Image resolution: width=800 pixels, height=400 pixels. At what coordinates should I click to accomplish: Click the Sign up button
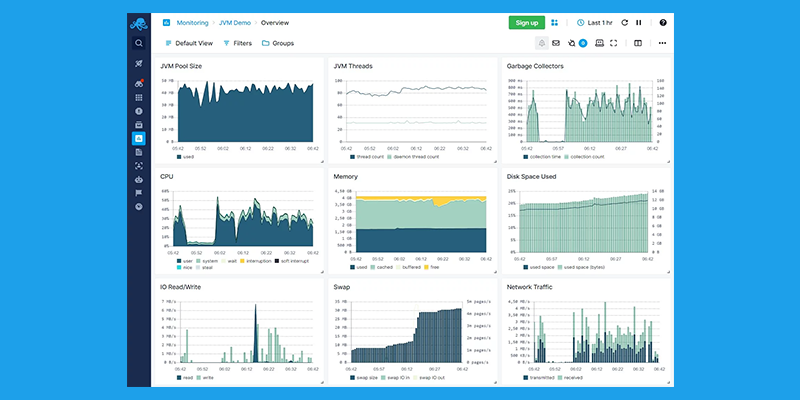tap(527, 22)
